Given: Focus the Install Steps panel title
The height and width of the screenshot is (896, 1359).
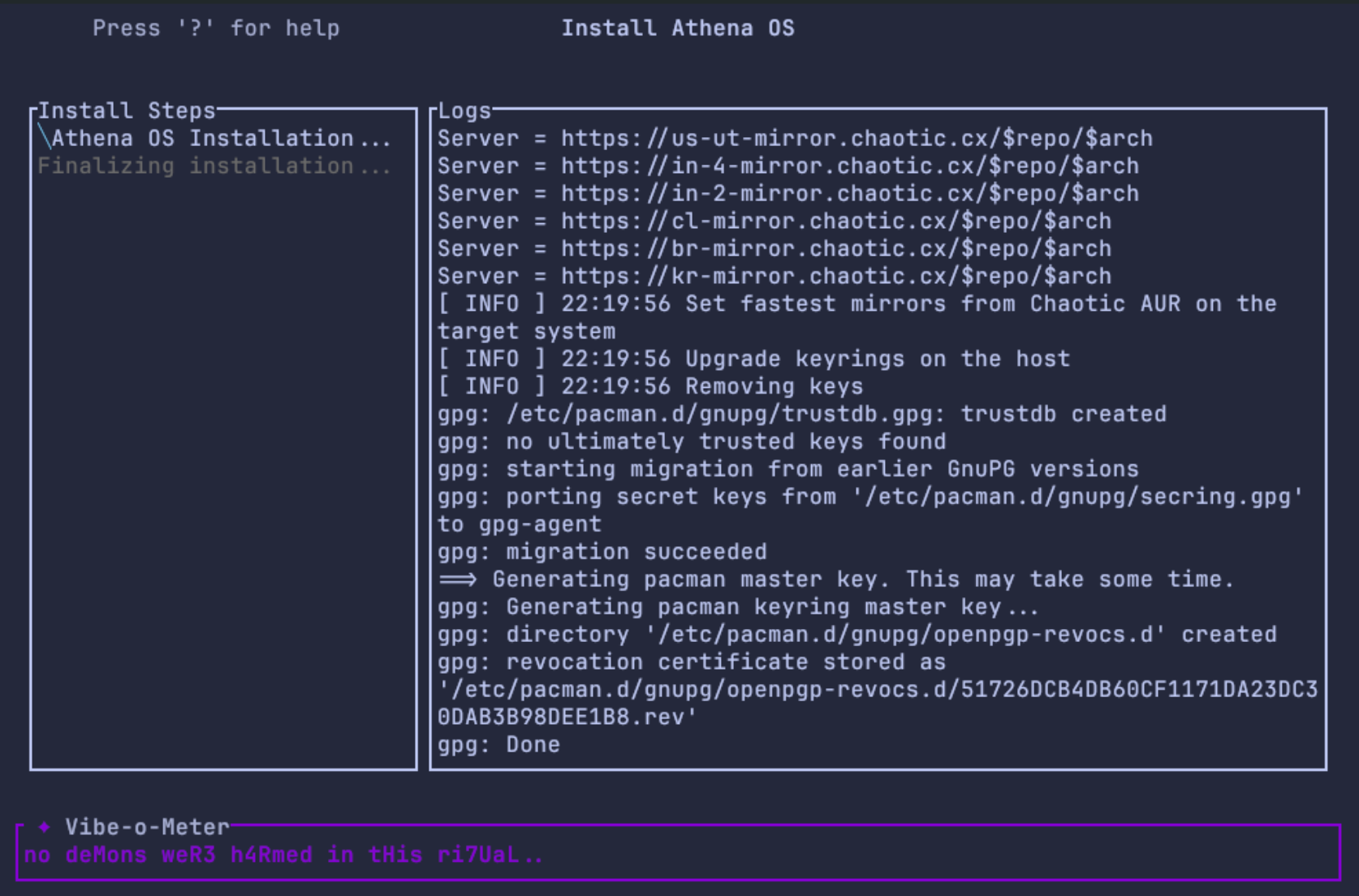Looking at the screenshot, I should tap(127, 110).
